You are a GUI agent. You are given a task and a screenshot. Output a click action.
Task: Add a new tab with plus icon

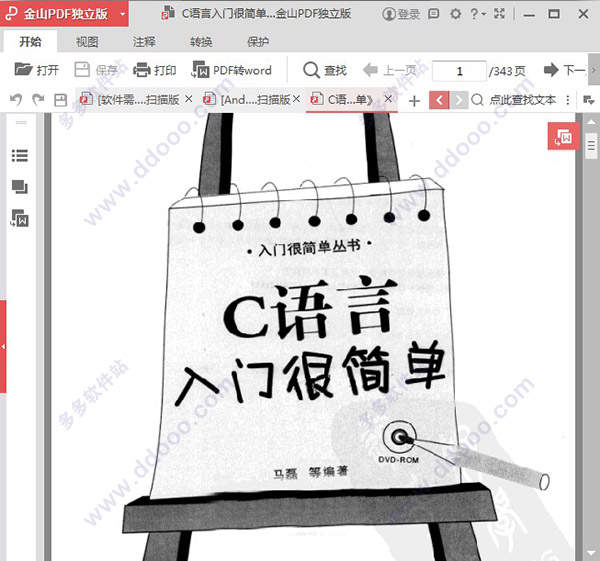tap(414, 101)
